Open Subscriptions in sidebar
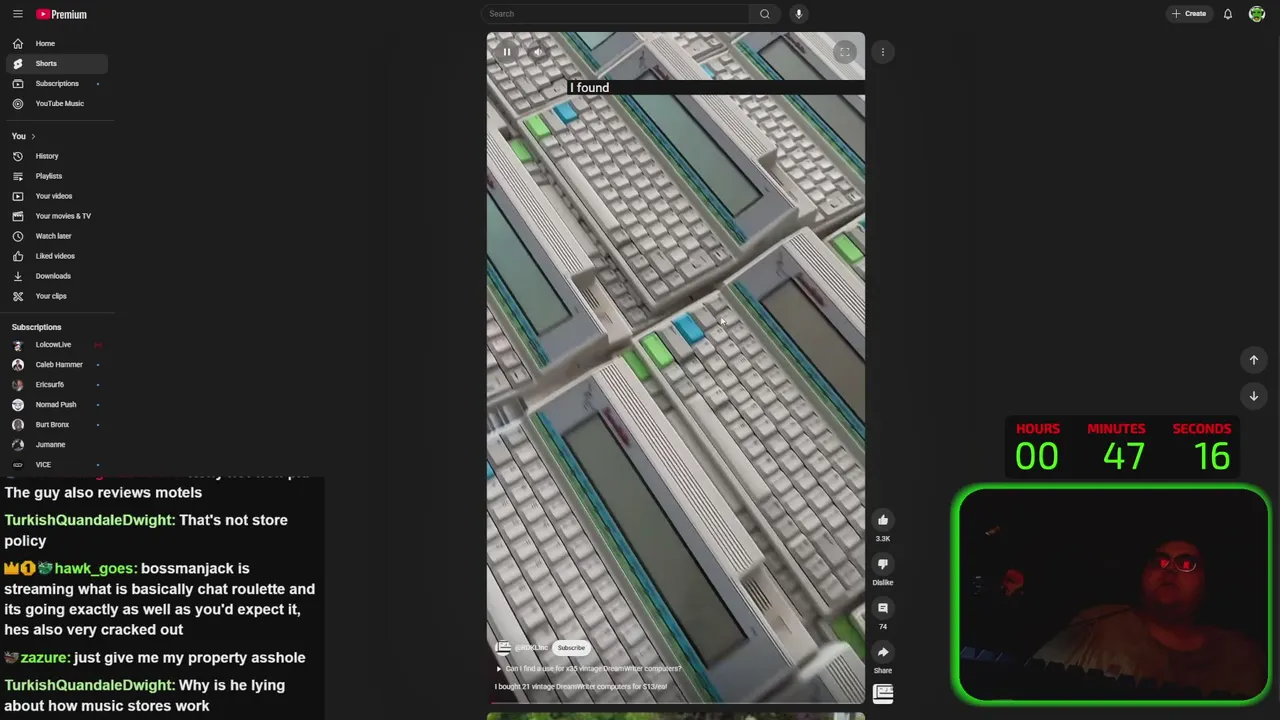 click(57, 84)
